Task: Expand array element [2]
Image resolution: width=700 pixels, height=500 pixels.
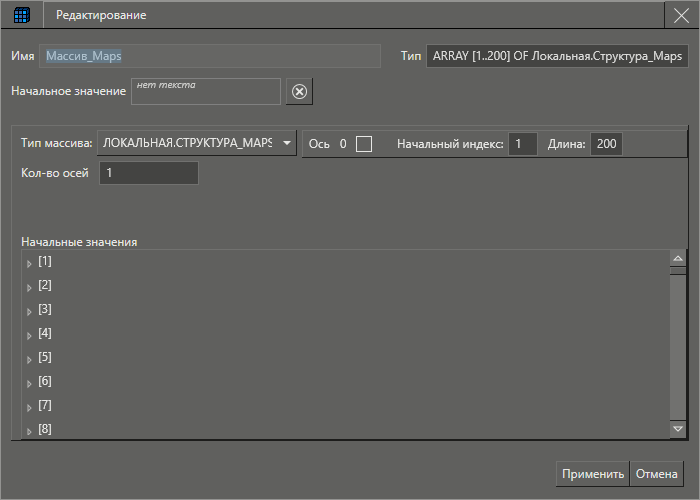Action: [29, 287]
